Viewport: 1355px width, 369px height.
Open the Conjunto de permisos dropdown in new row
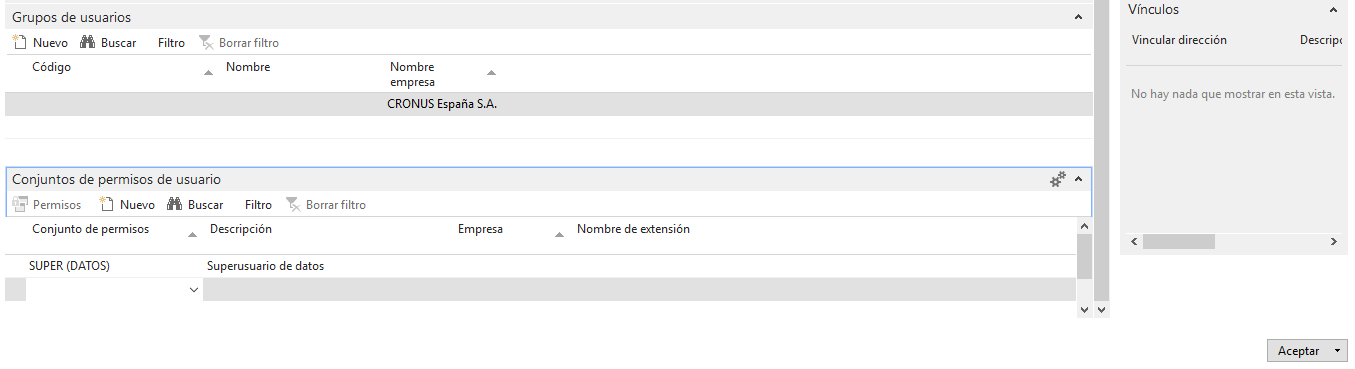point(194,290)
